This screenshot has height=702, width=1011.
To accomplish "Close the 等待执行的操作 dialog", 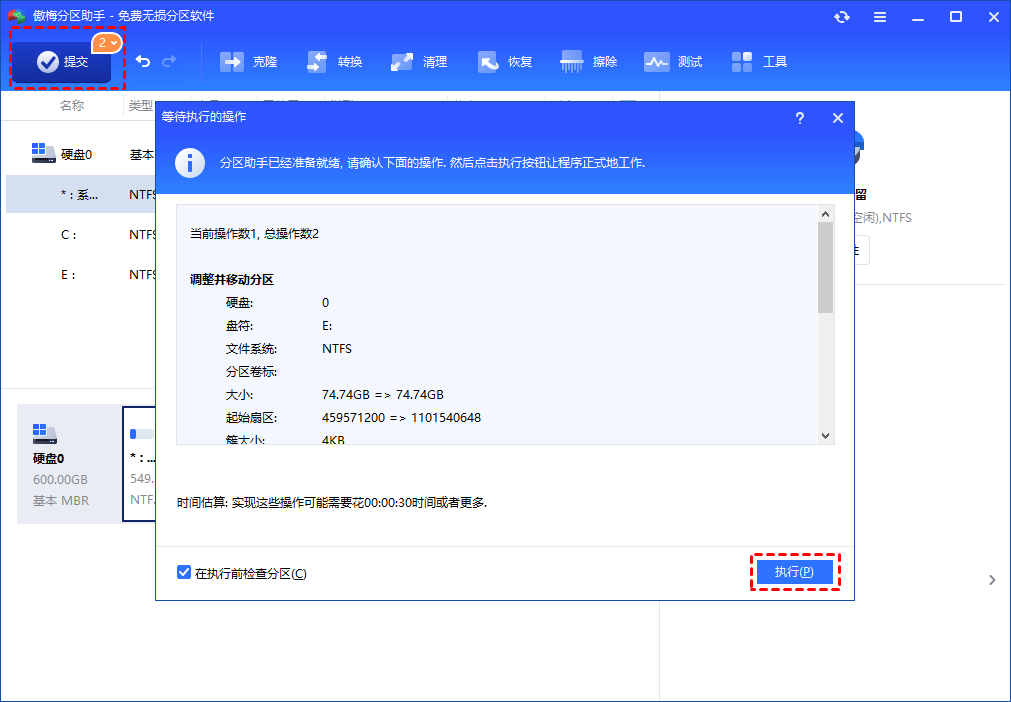I will click(838, 118).
